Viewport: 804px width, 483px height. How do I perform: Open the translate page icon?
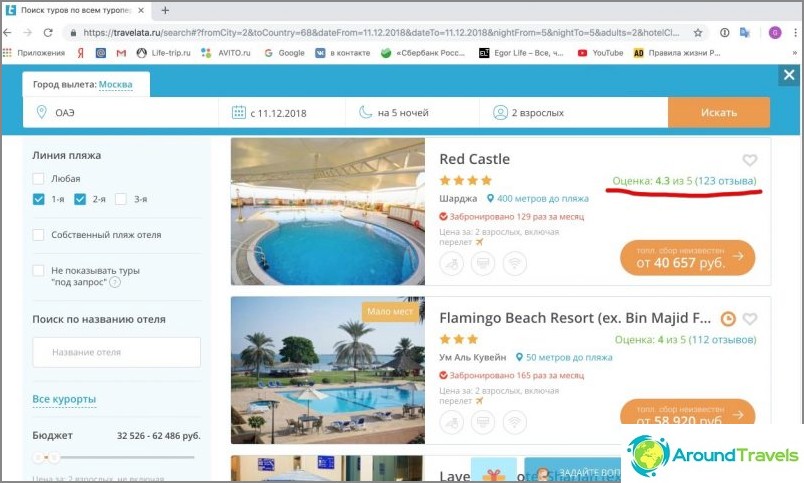point(745,33)
